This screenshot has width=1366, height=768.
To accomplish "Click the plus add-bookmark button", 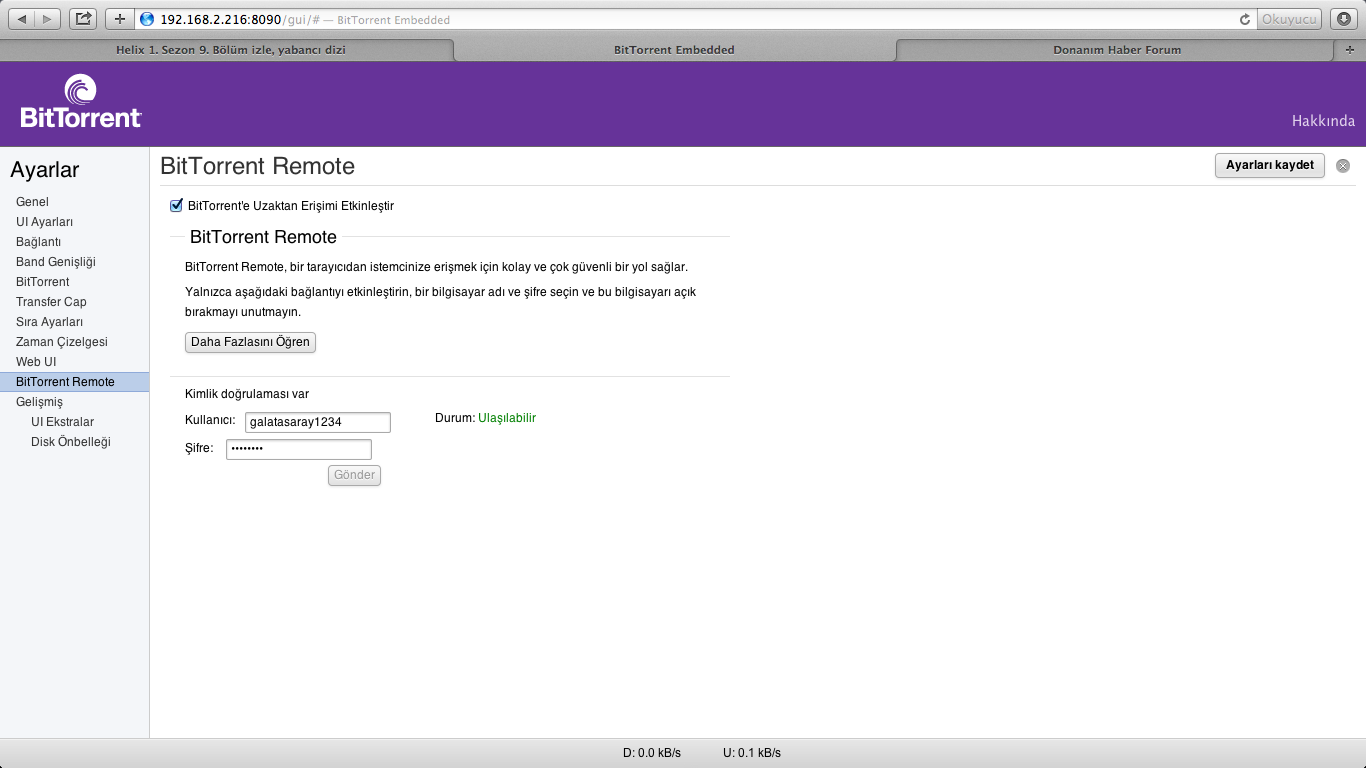I will 119,19.
